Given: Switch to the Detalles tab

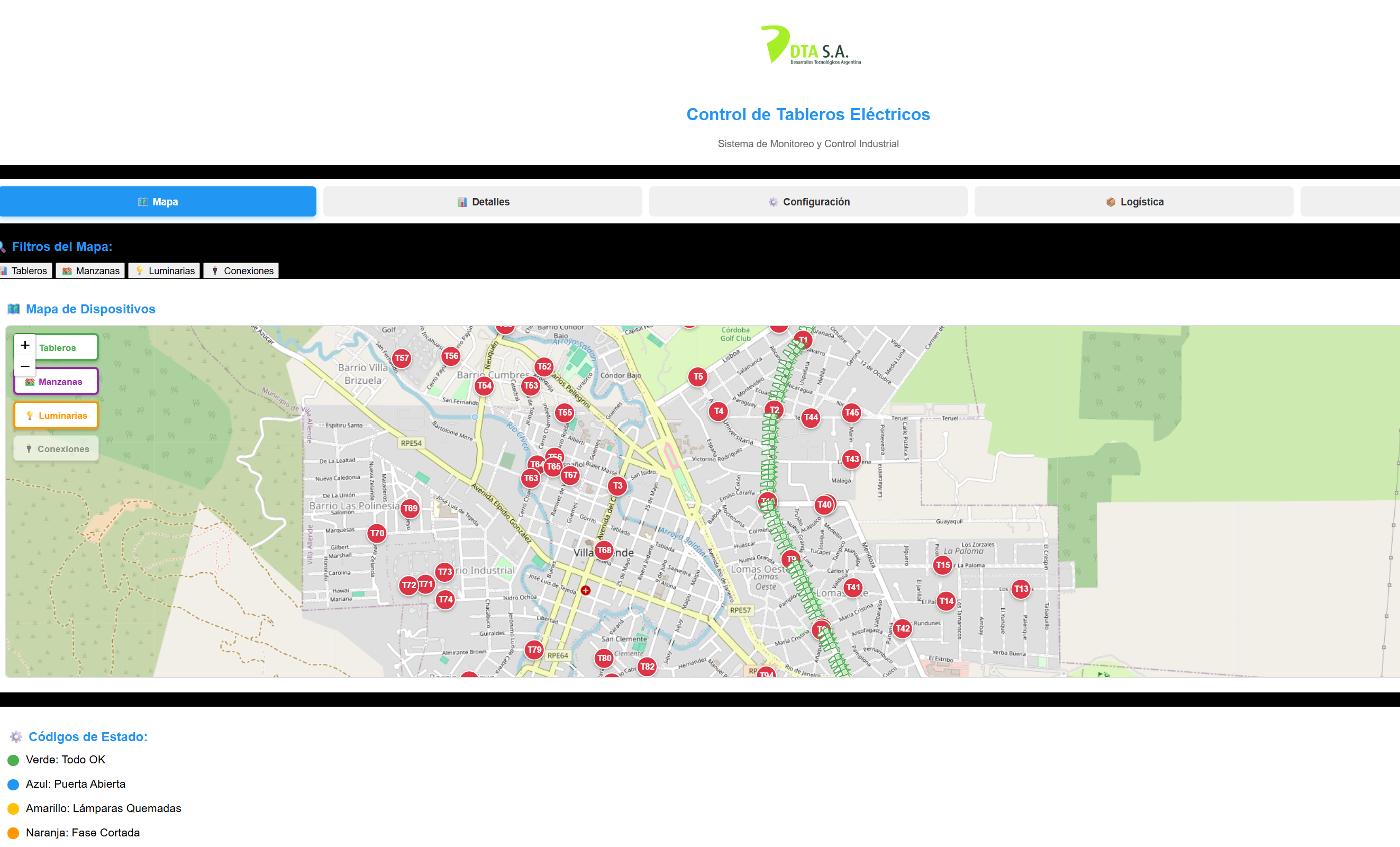Looking at the screenshot, I should 483,202.
